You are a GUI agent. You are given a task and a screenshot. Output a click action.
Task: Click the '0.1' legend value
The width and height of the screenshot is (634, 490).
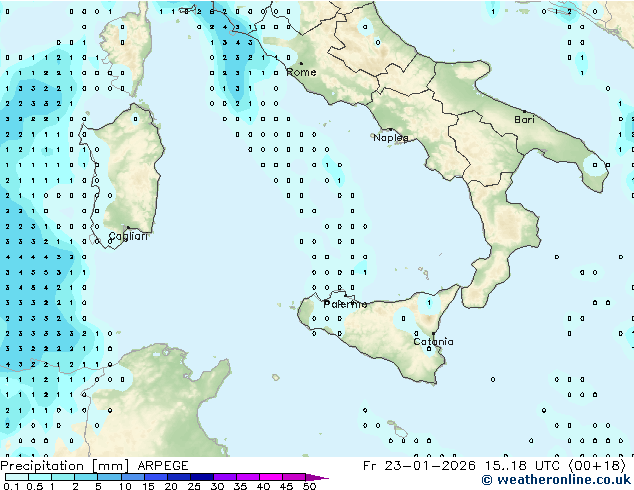[11, 486]
